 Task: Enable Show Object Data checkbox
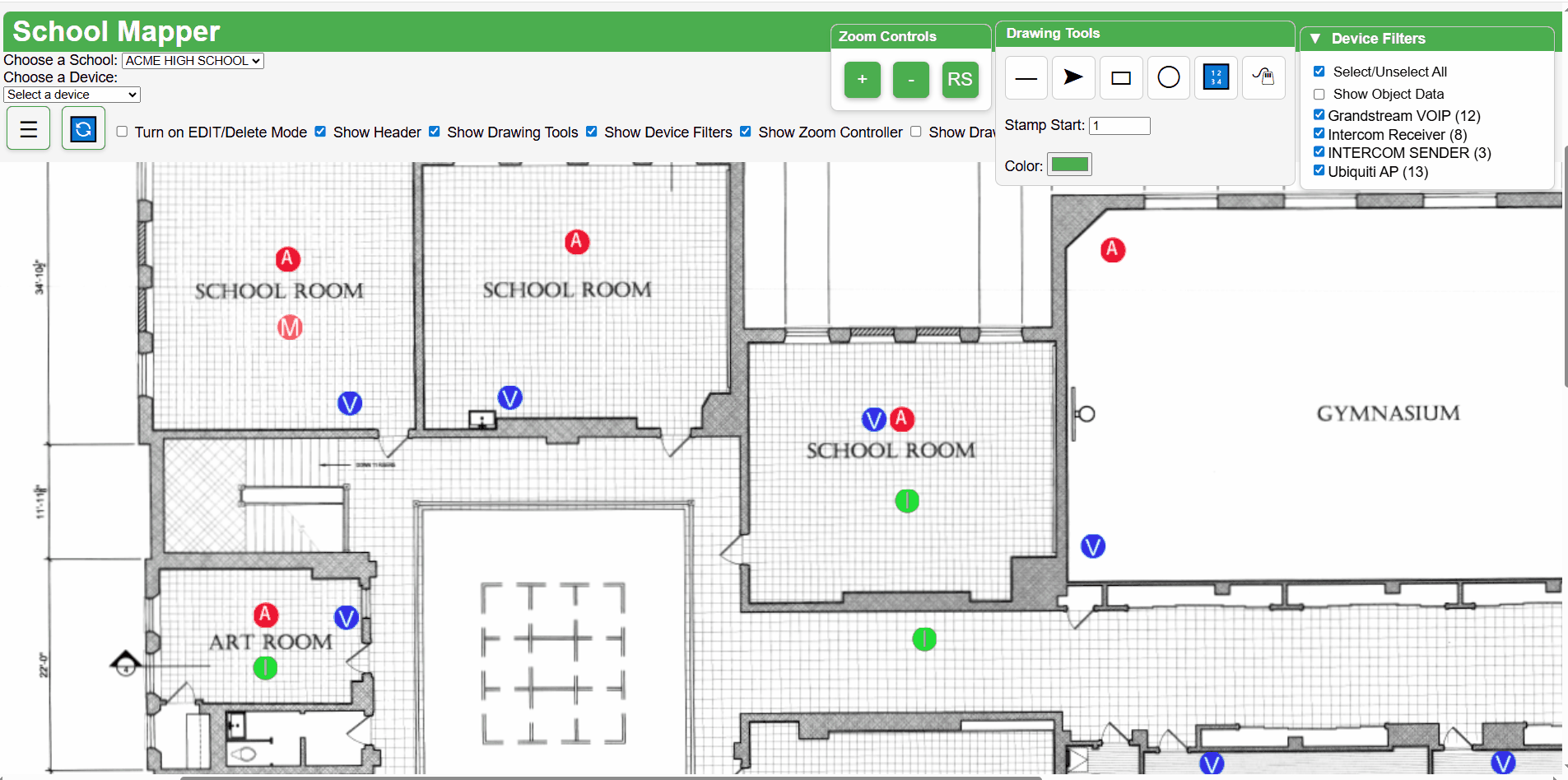(x=1319, y=94)
